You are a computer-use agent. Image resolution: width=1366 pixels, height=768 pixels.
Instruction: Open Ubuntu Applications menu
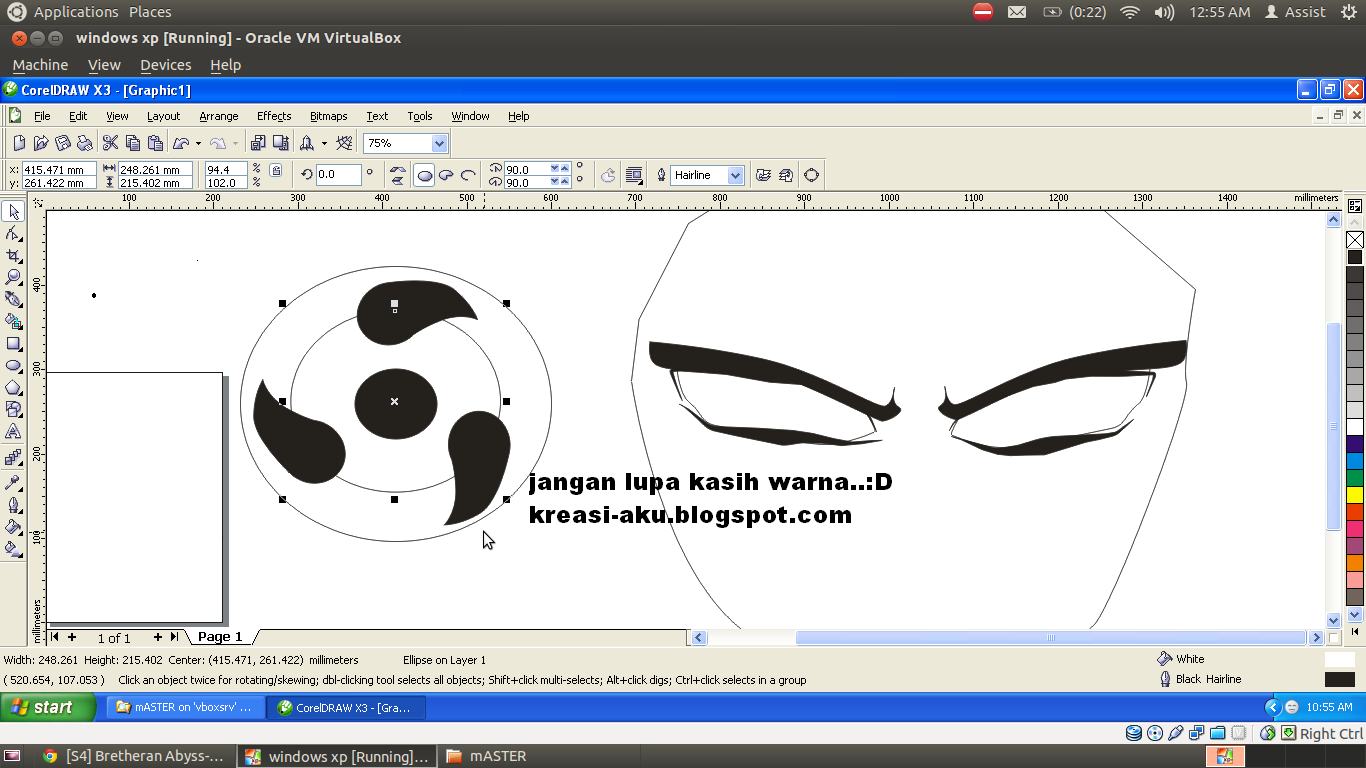[x=76, y=12]
